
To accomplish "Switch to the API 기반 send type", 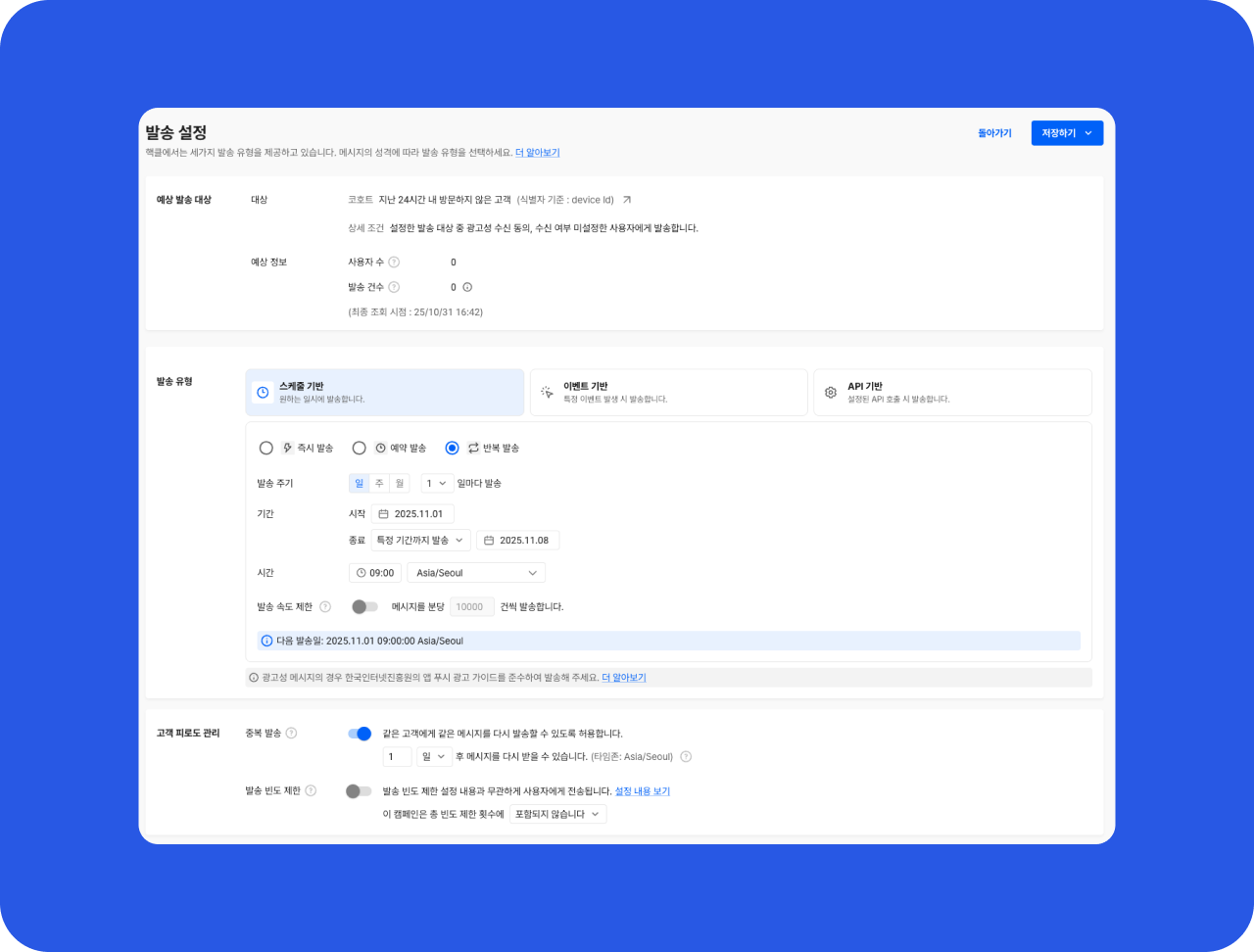I will tap(951, 393).
